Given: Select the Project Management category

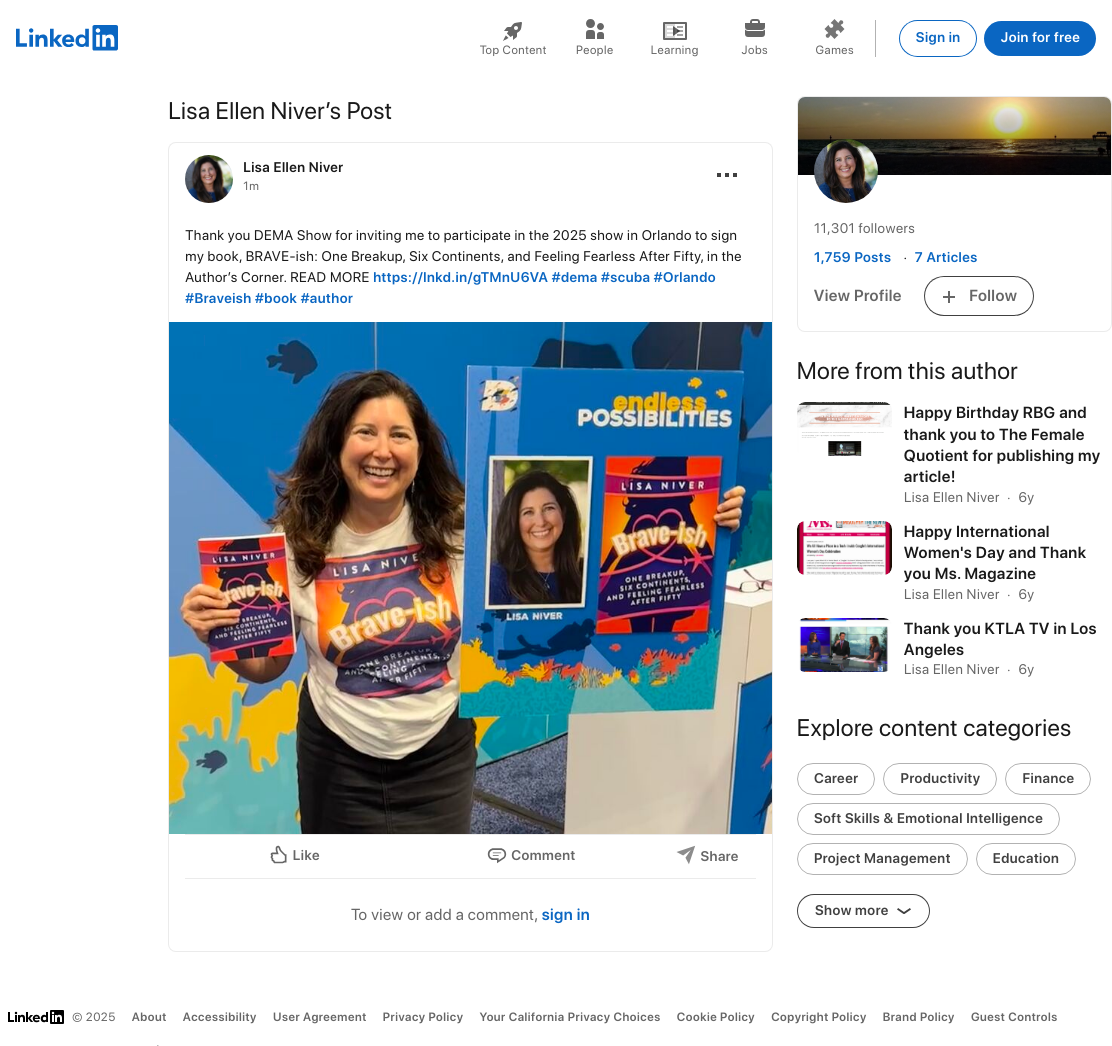Looking at the screenshot, I should [x=882, y=859].
